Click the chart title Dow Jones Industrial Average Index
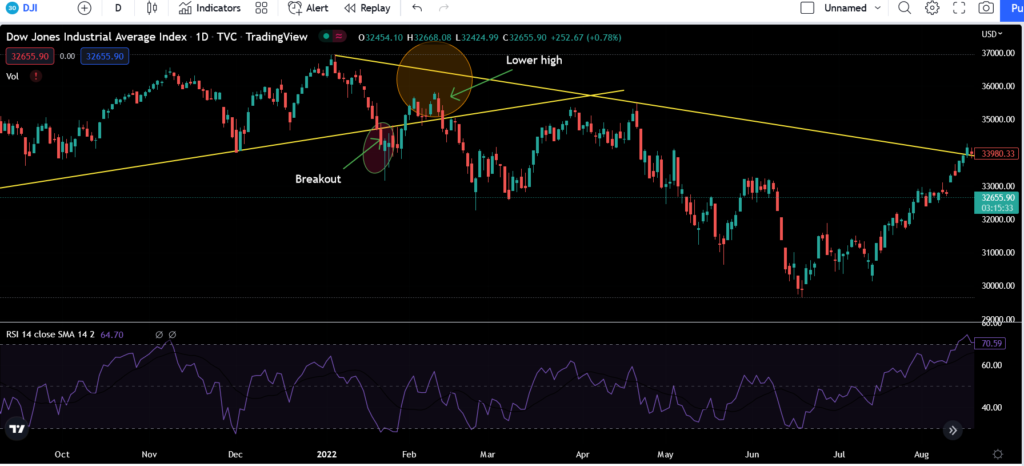 point(97,37)
